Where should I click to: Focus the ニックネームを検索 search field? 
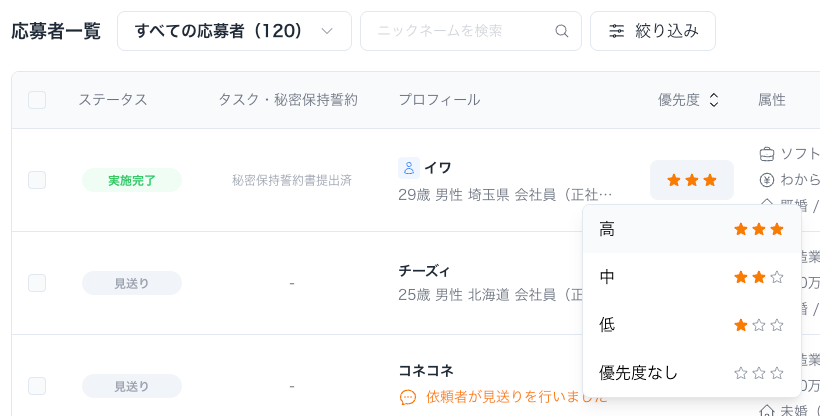[460, 31]
